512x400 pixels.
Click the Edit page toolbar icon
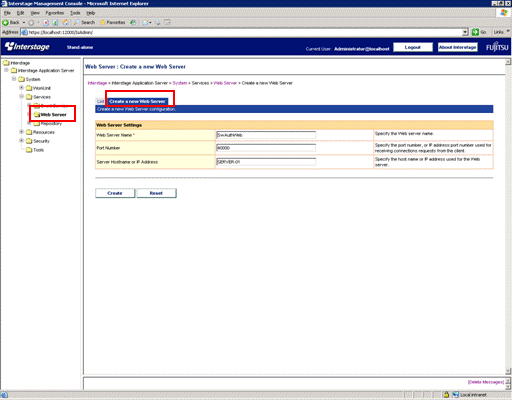tap(167, 23)
